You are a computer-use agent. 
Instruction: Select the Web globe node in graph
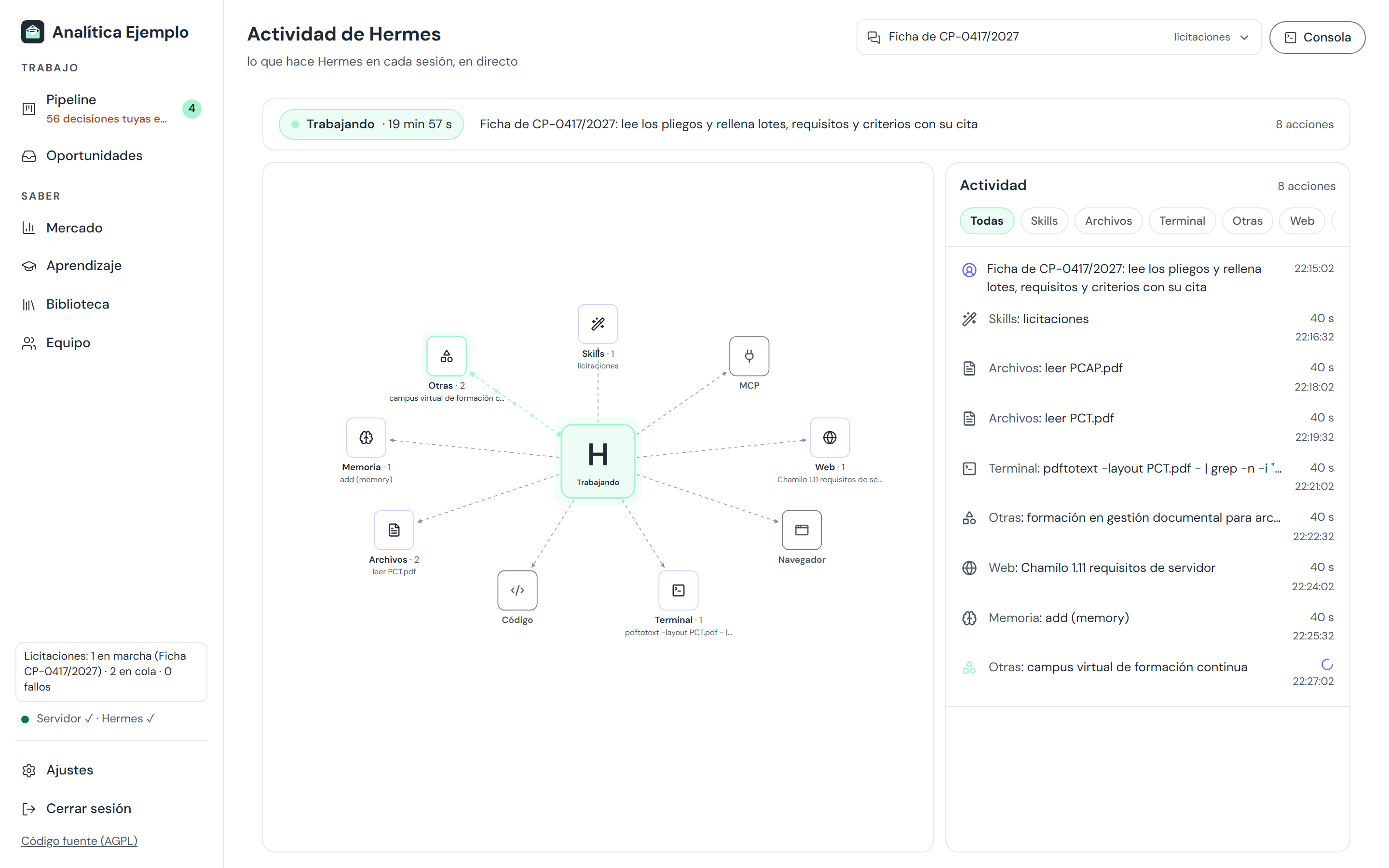pyautogui.click(x=830, y=437)
